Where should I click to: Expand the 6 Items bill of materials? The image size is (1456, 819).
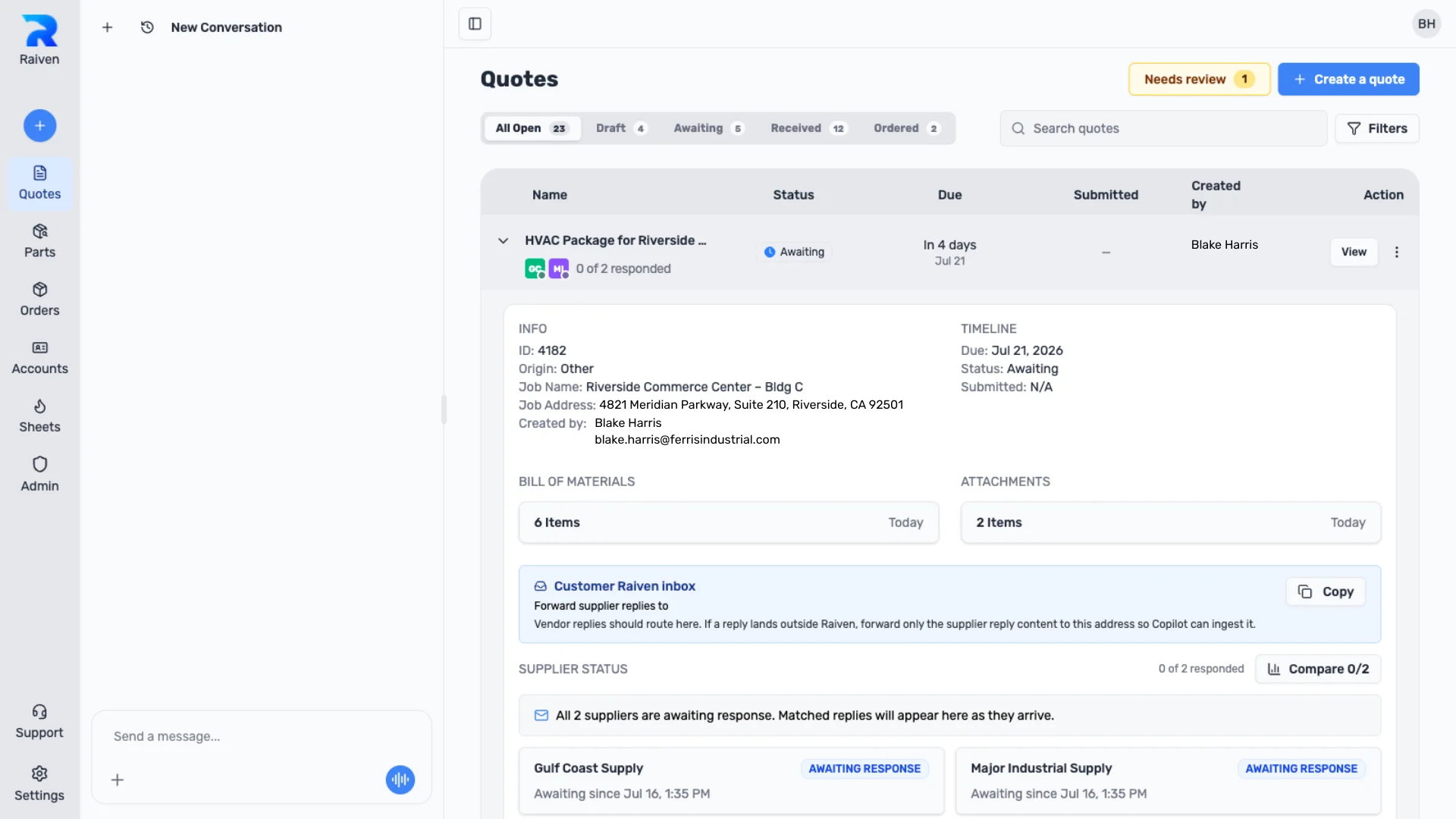729,522
